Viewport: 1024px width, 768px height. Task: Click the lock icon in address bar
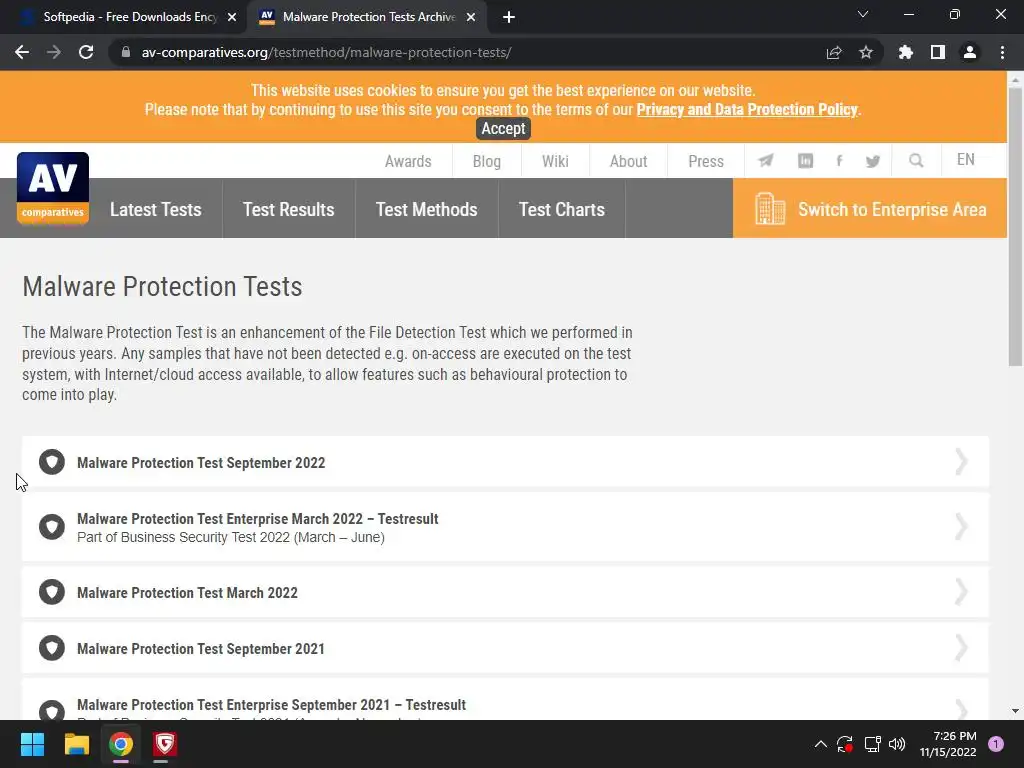click(126, 52)
